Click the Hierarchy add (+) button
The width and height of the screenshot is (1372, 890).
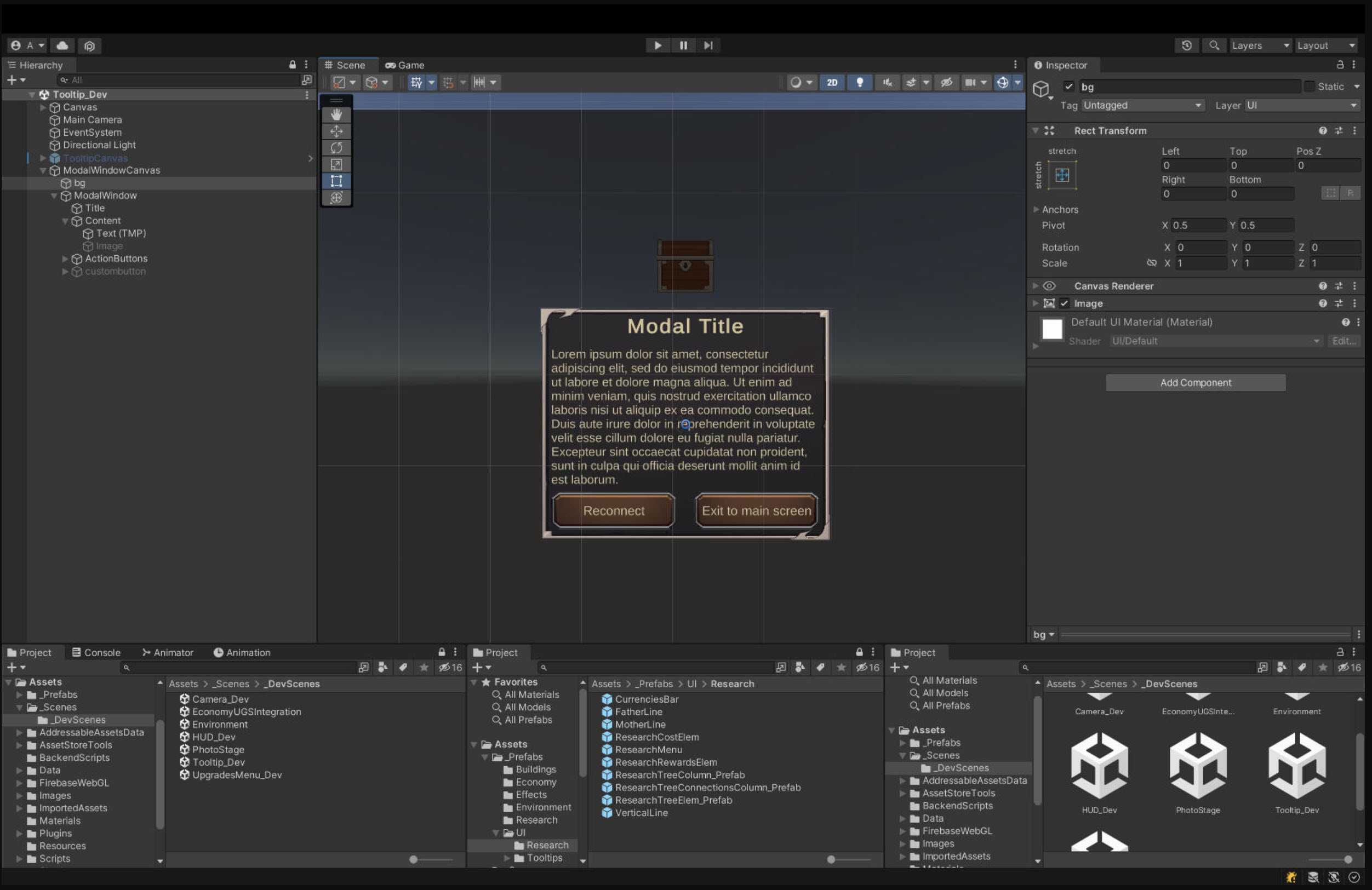(12, 80)
